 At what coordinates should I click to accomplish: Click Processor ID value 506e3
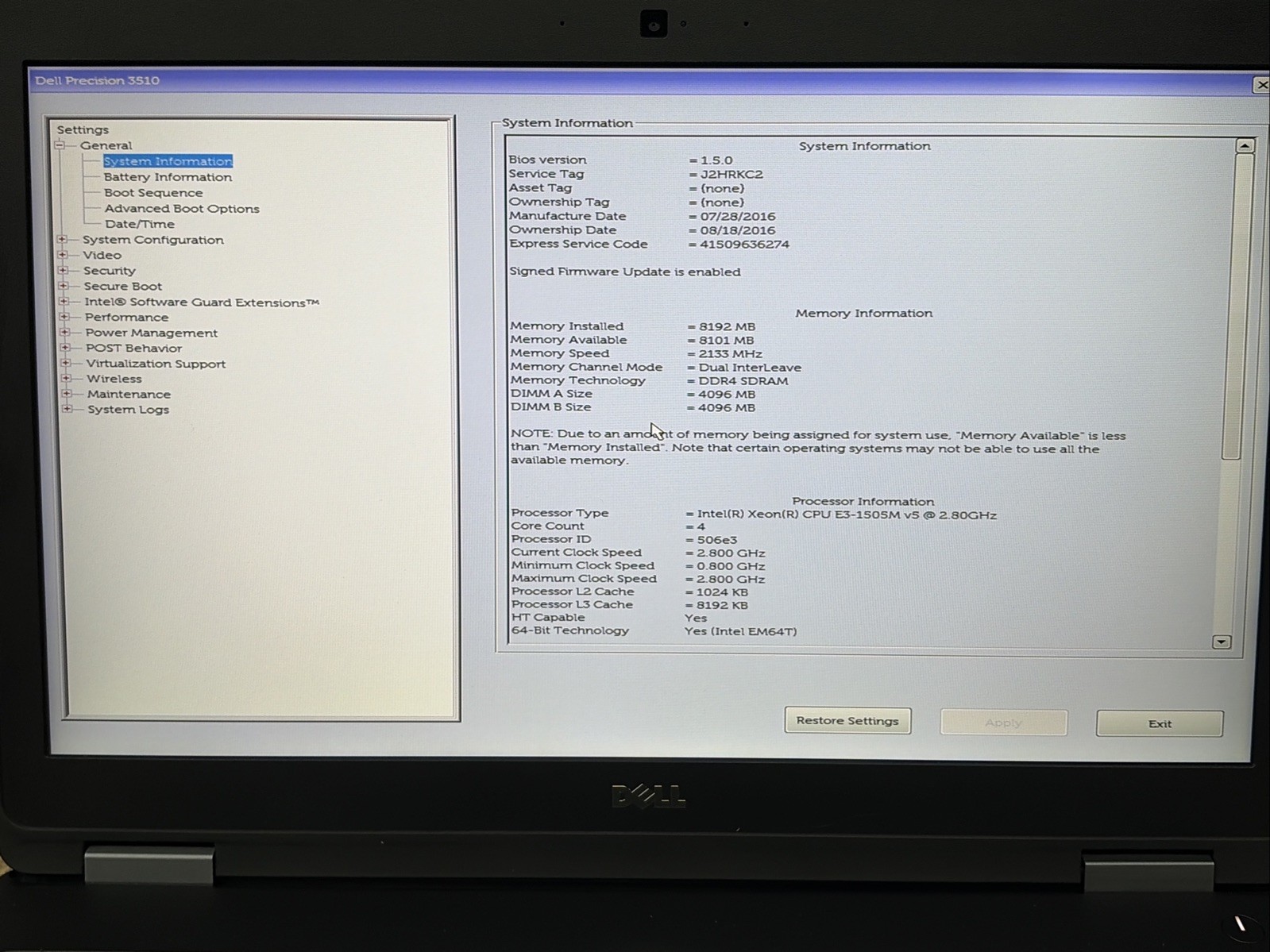[717, 540]
